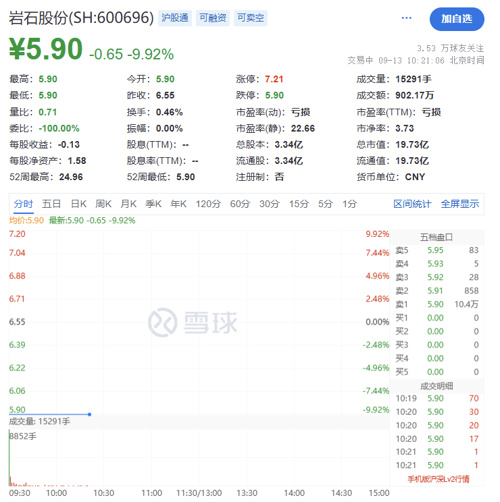Click the 卖3 order row at 5.92

point(437,277)
